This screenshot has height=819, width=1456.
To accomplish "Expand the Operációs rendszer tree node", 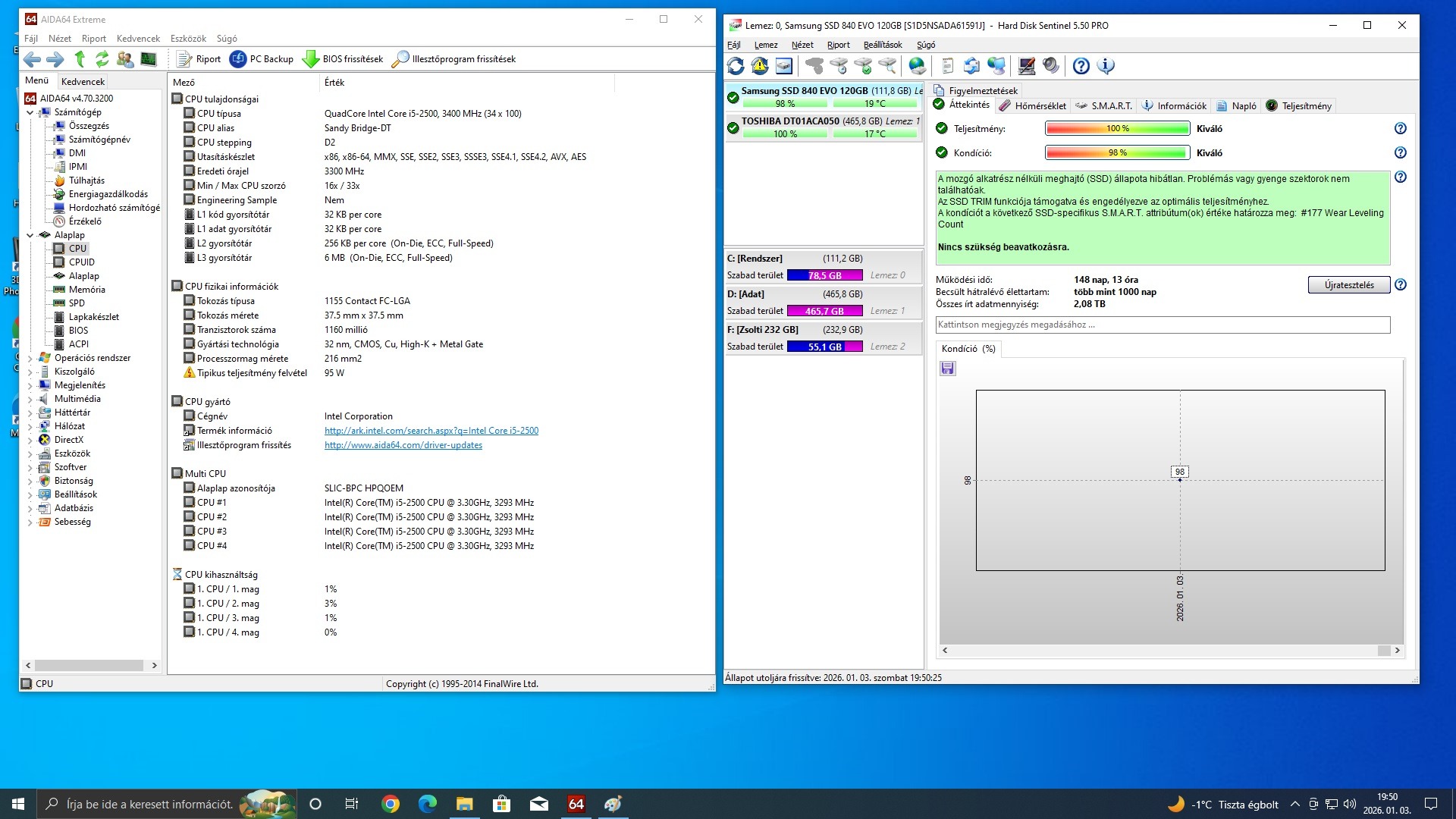I will pyautogui.click(x=30, y=357).
